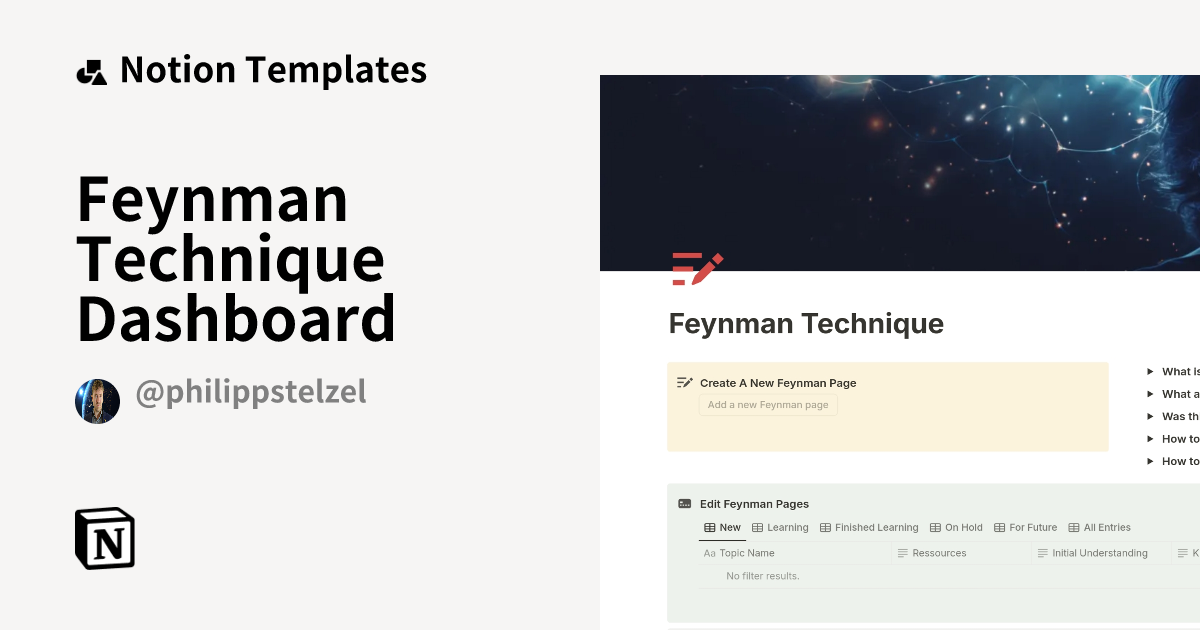Click the pencil icon in the Create callout
The image size is (1200, 630).
[x=684, y=382]
